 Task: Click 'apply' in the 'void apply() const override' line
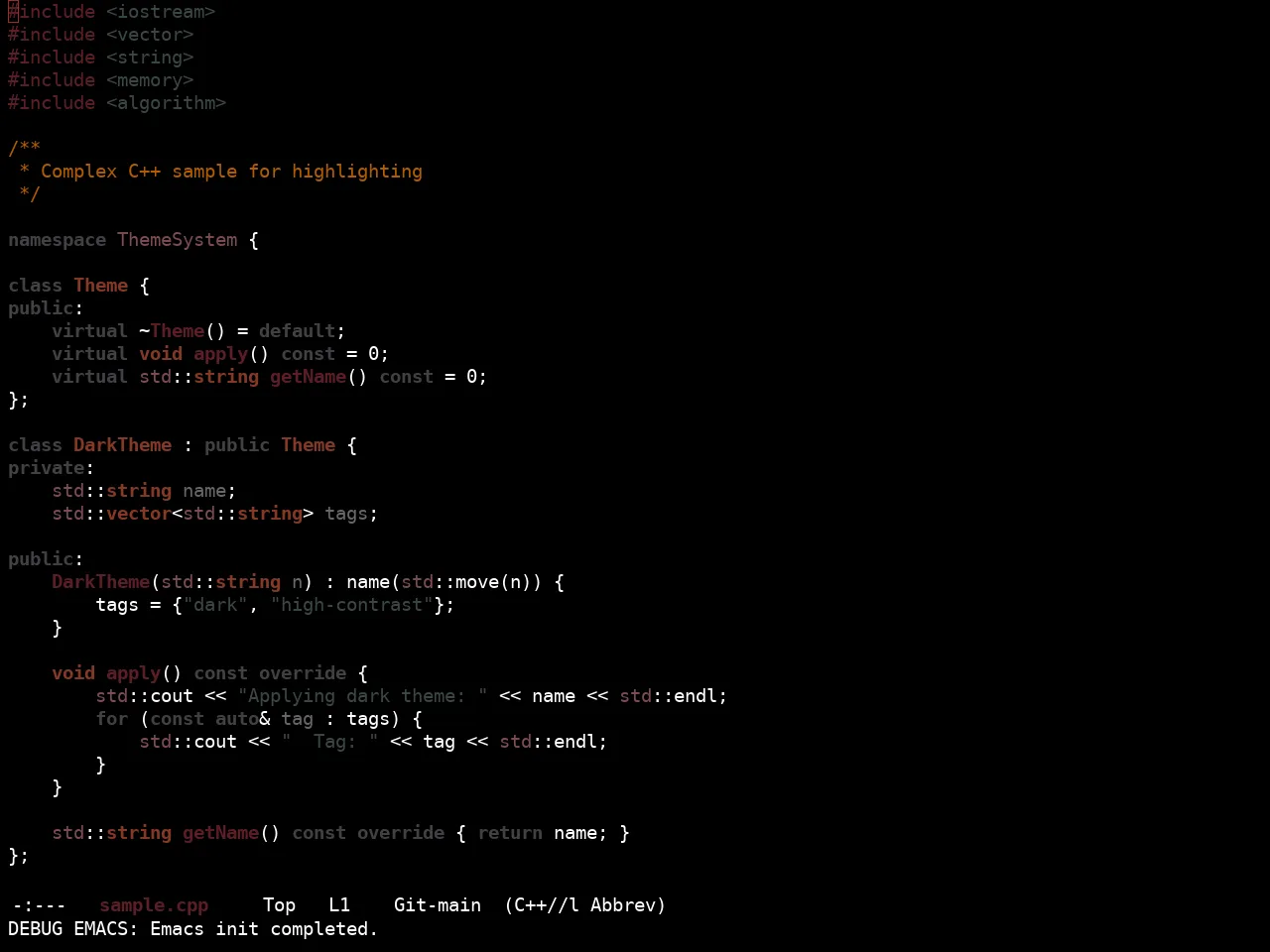[134, 673]
